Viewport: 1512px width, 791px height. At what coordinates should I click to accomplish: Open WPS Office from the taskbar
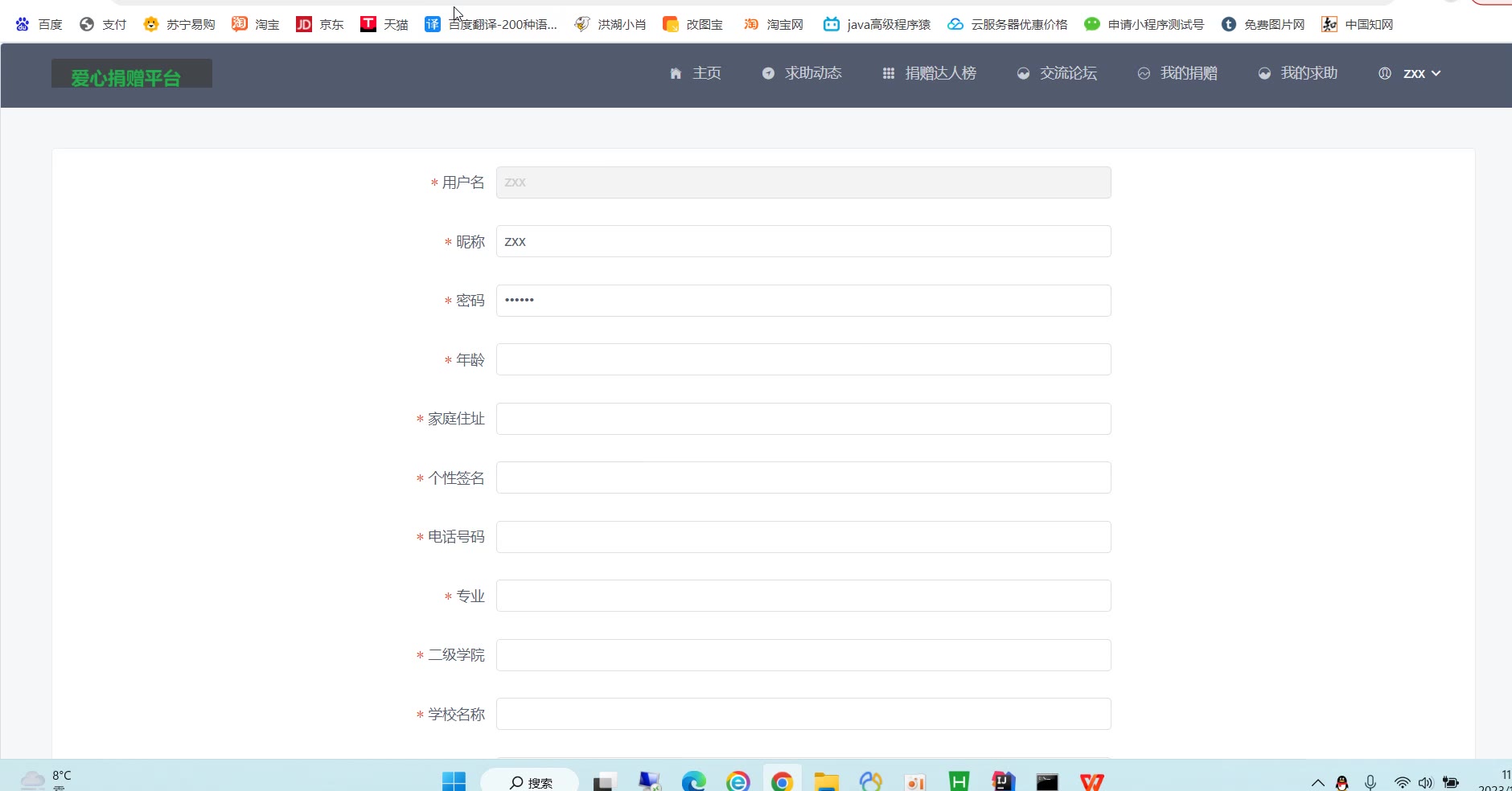[x=1091, y=781]
